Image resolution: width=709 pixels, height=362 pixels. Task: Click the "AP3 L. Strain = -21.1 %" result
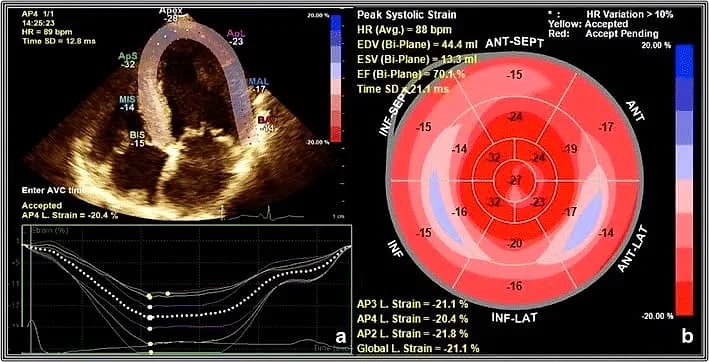[x=412, y=303]
